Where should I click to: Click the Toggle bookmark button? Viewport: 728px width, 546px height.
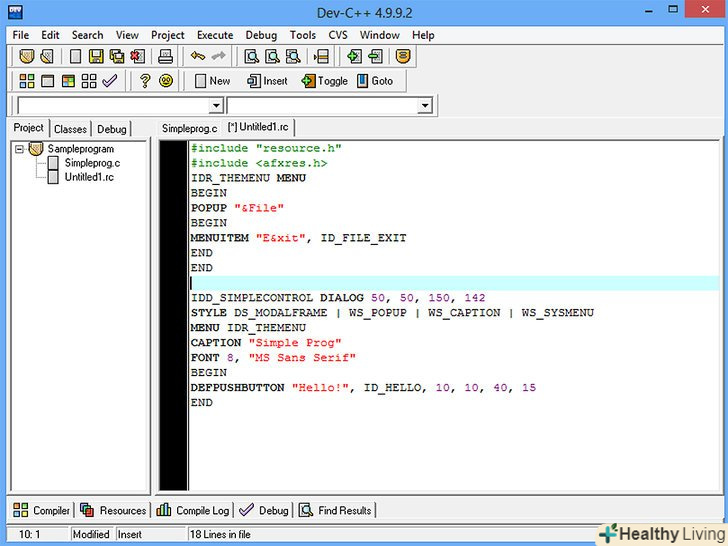324,81
